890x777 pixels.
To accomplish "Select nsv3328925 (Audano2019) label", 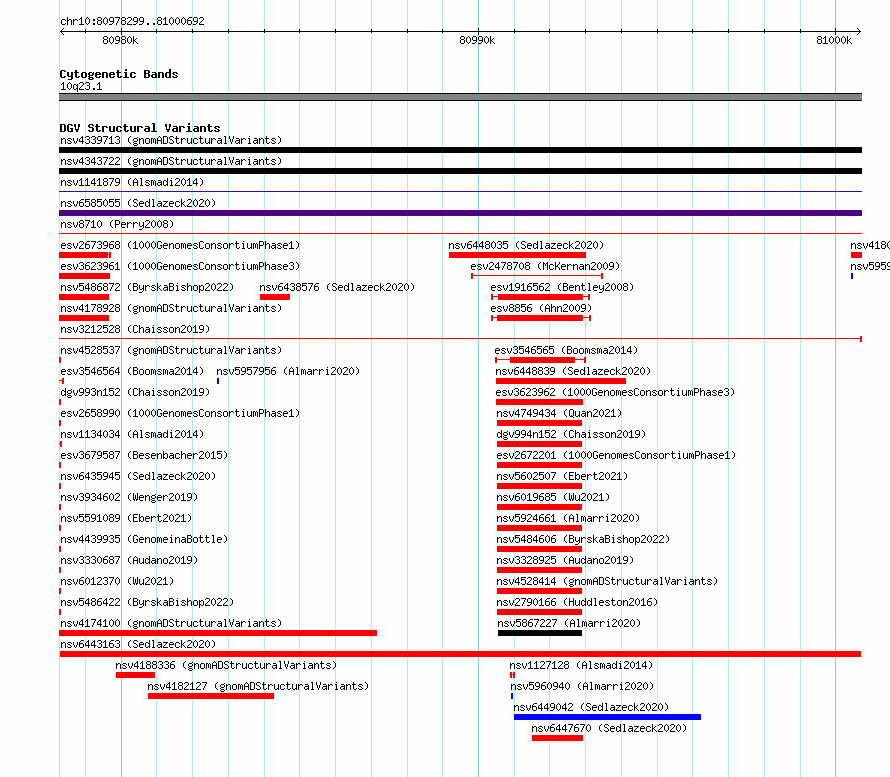I will pos(565,560).
